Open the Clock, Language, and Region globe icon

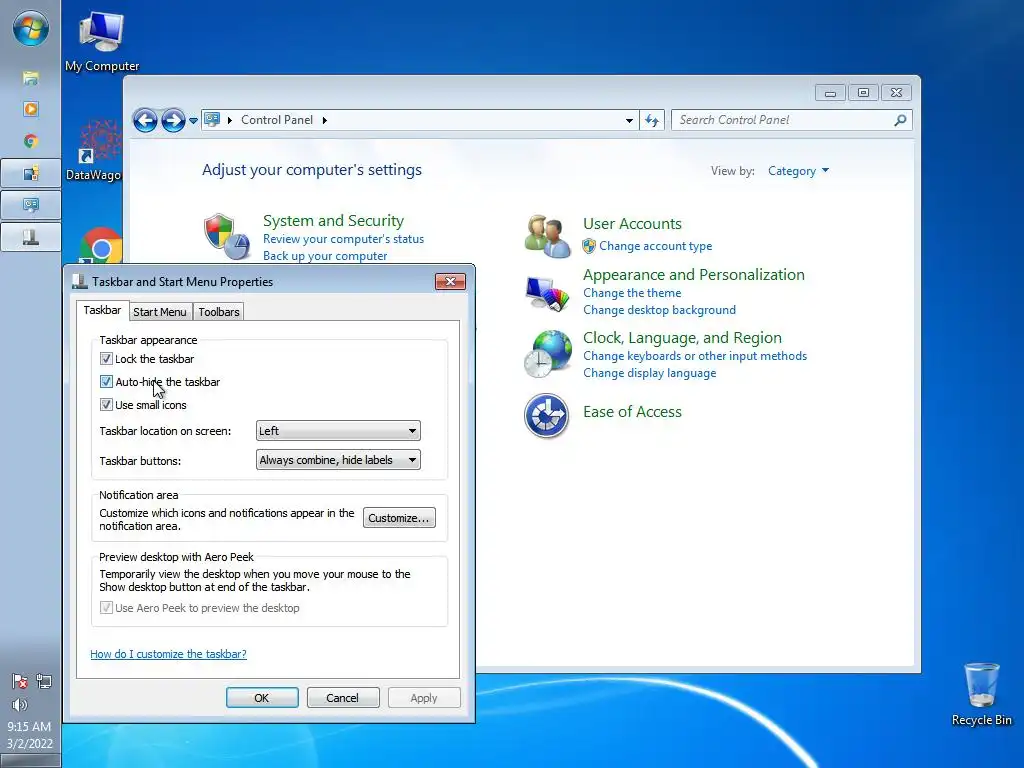point(547,353)
